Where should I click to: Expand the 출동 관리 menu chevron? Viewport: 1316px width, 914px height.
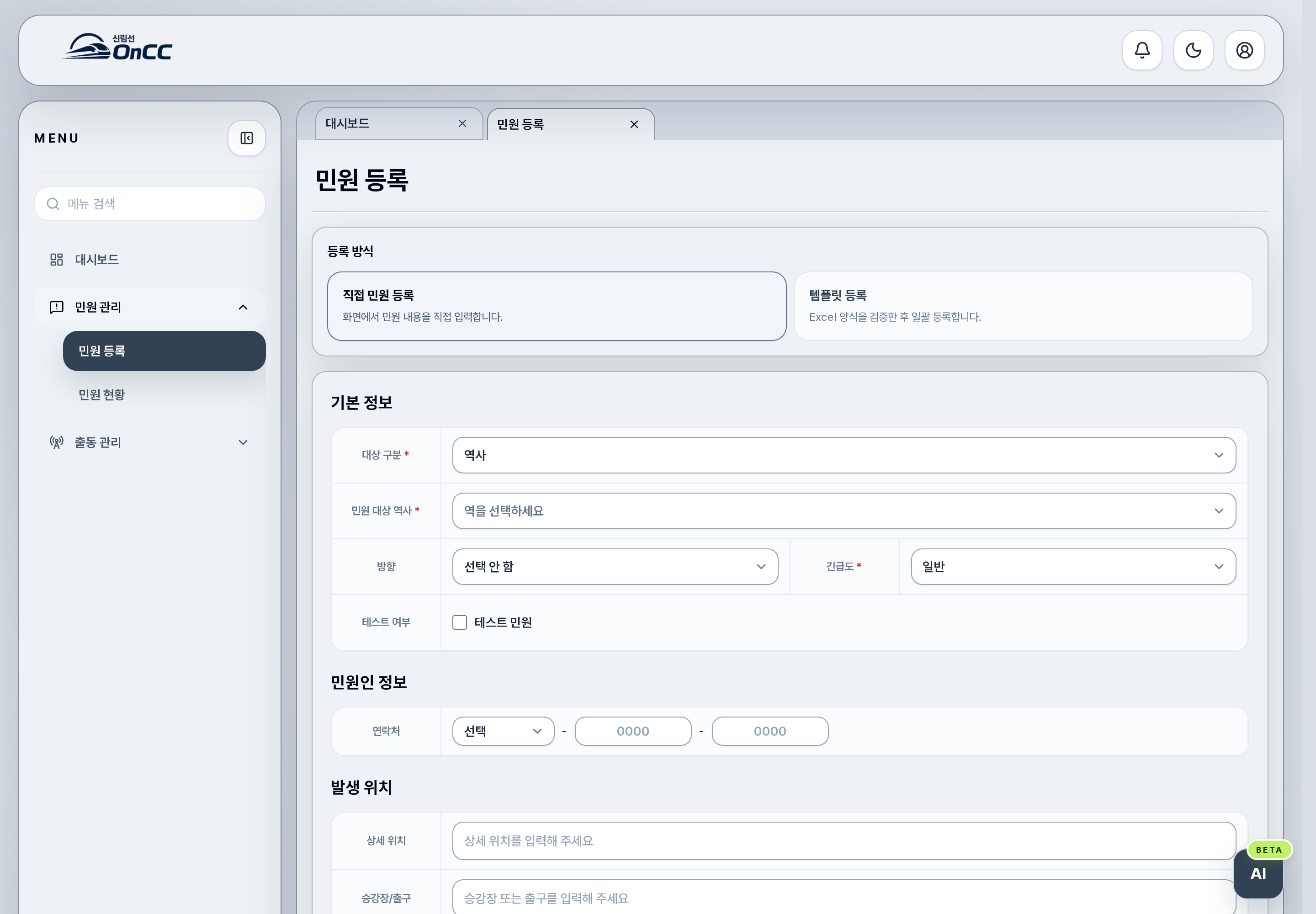[243, 442]
